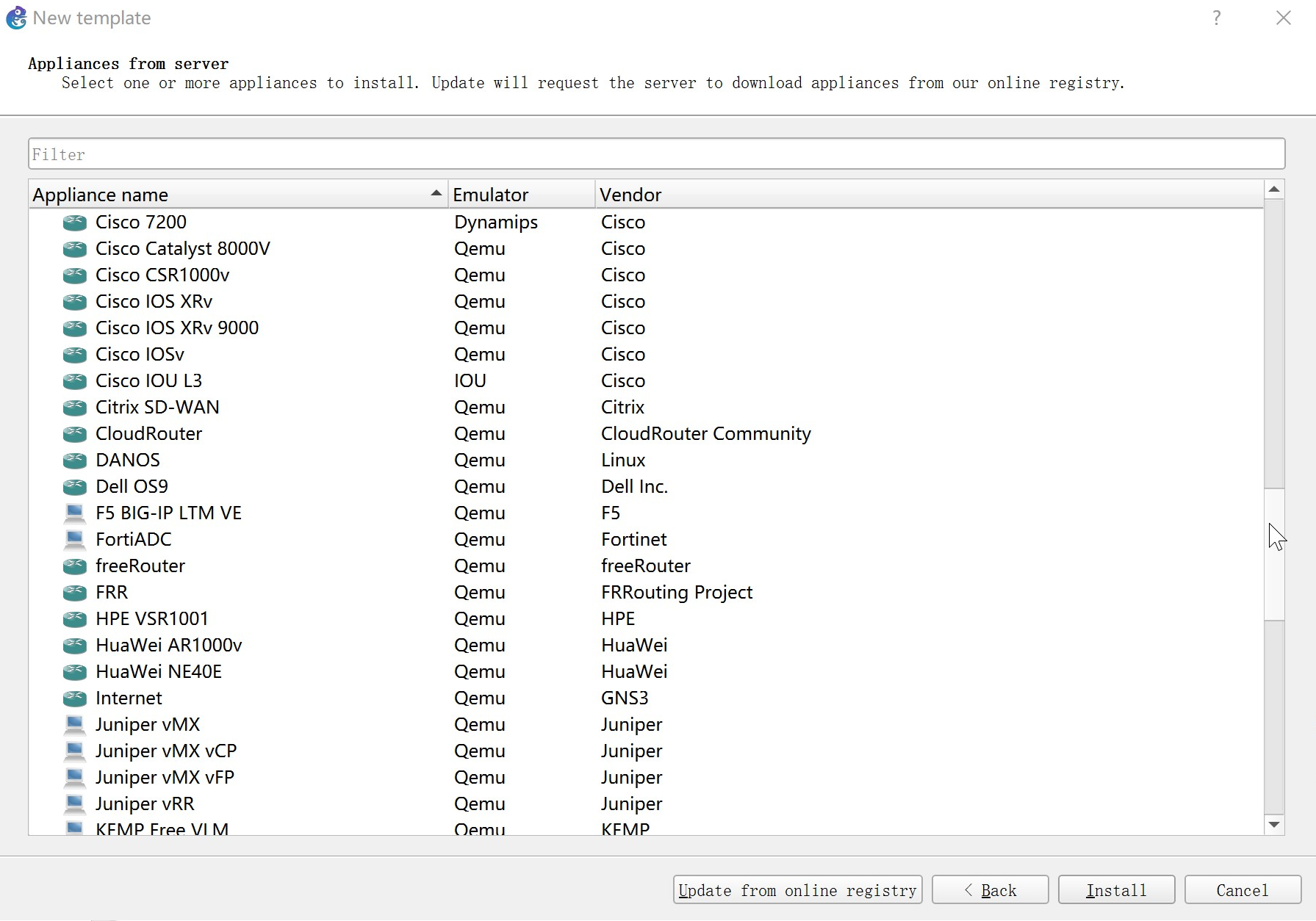Select Juniper vRR appliance name
Image resolution: width=1316 pixels, height=921 pixels.
coord(145,804)
